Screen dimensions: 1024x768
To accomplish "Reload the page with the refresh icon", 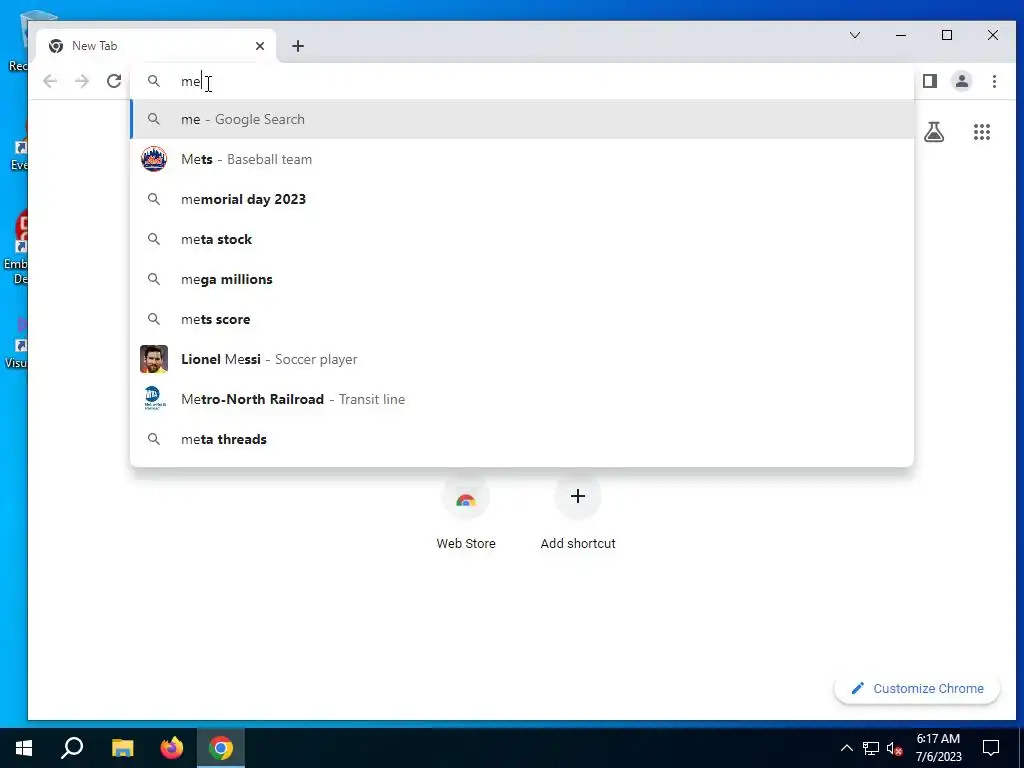I will click(114, 81).
